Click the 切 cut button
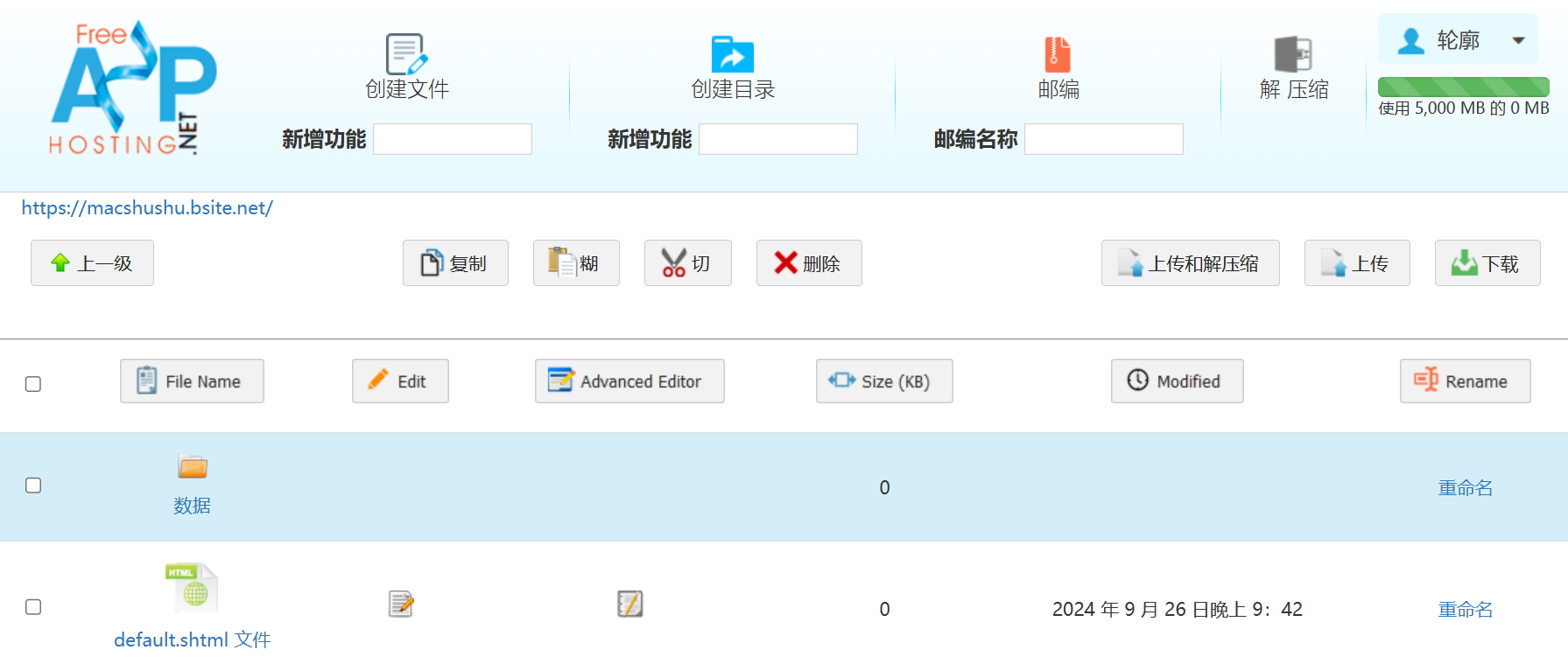1568x664 pixels. [x=688, y=263]
